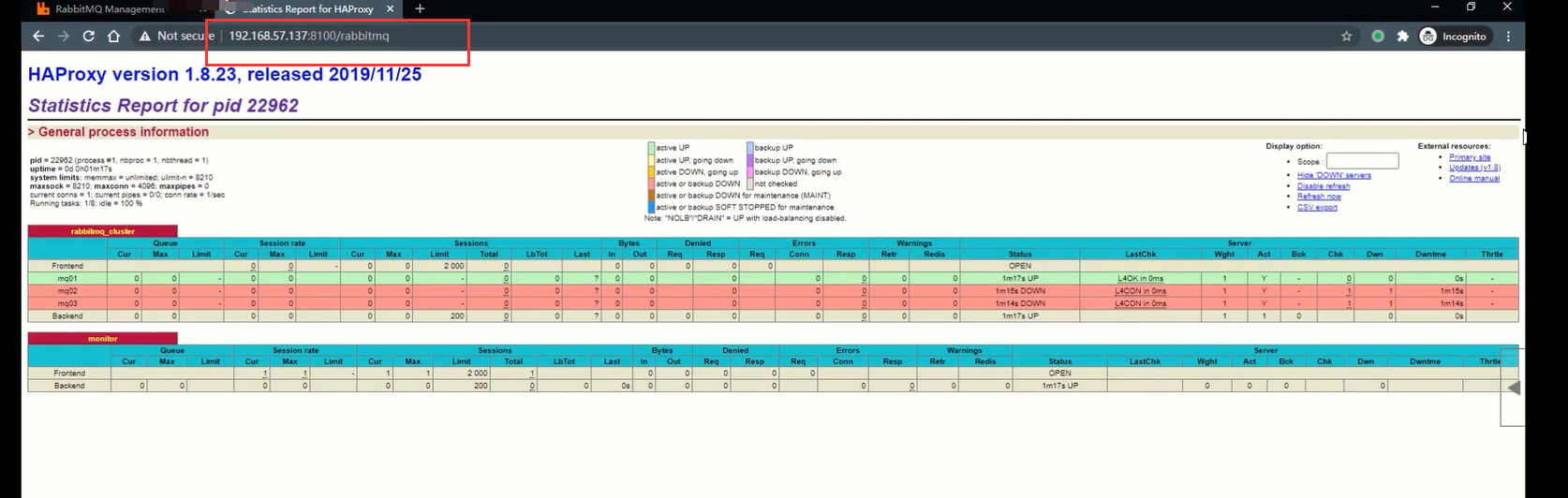Click the 1m14s DOWN status cell
Image resolution: width=1568 pixels, height=498 pixels.
pos(1020,303)
